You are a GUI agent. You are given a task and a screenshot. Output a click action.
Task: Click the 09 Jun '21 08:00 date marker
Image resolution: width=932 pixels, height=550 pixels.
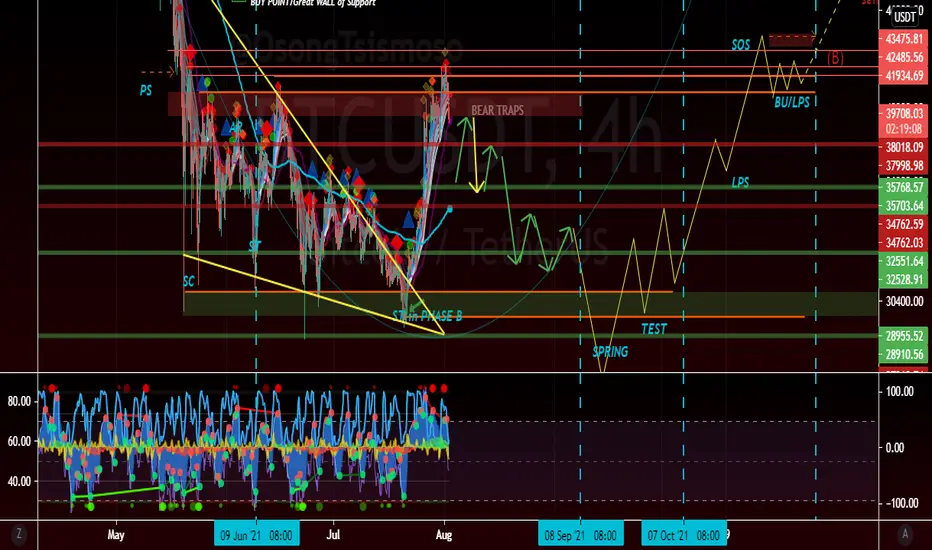256,535
